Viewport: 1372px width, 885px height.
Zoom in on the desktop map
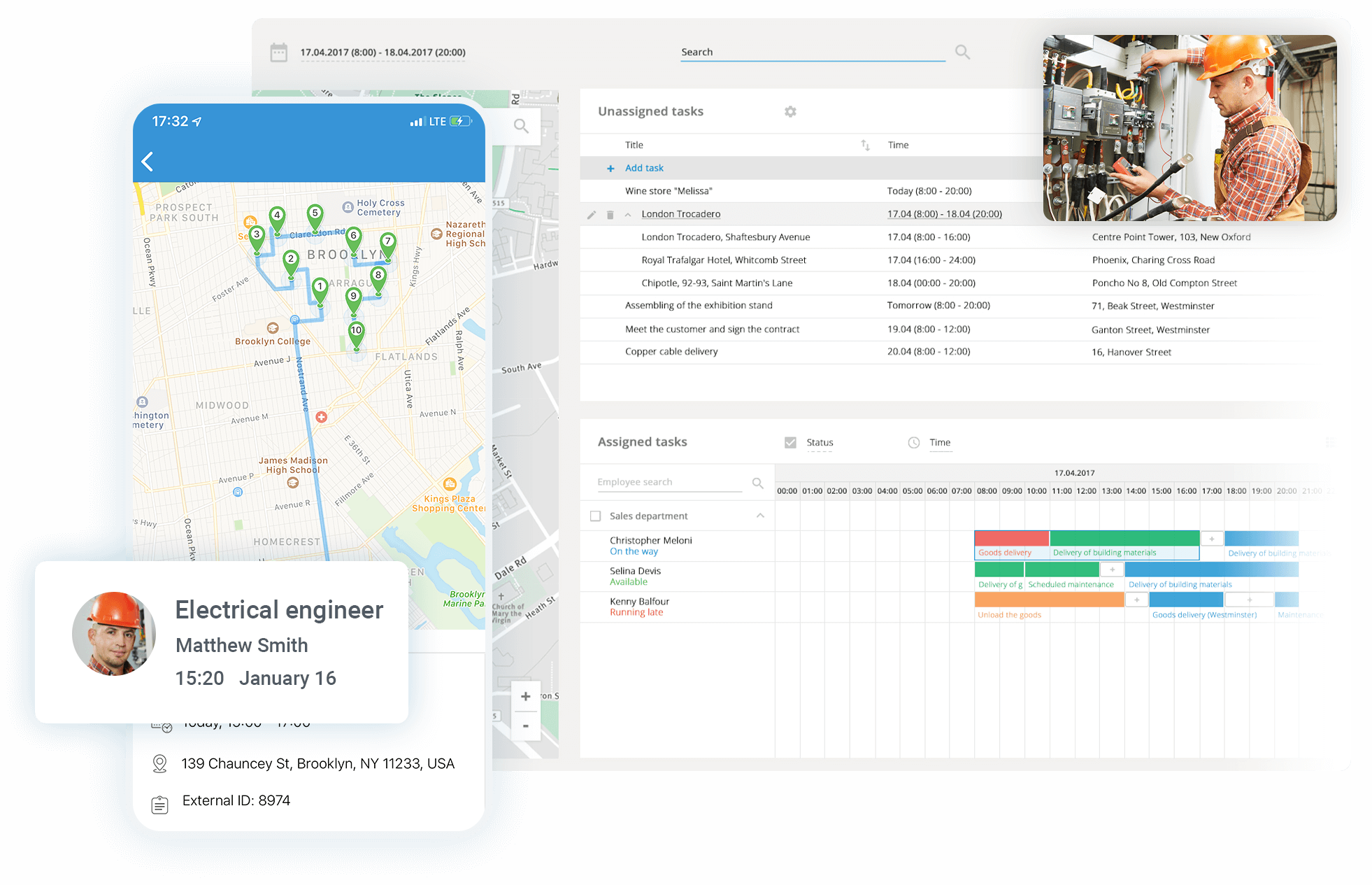526,696
